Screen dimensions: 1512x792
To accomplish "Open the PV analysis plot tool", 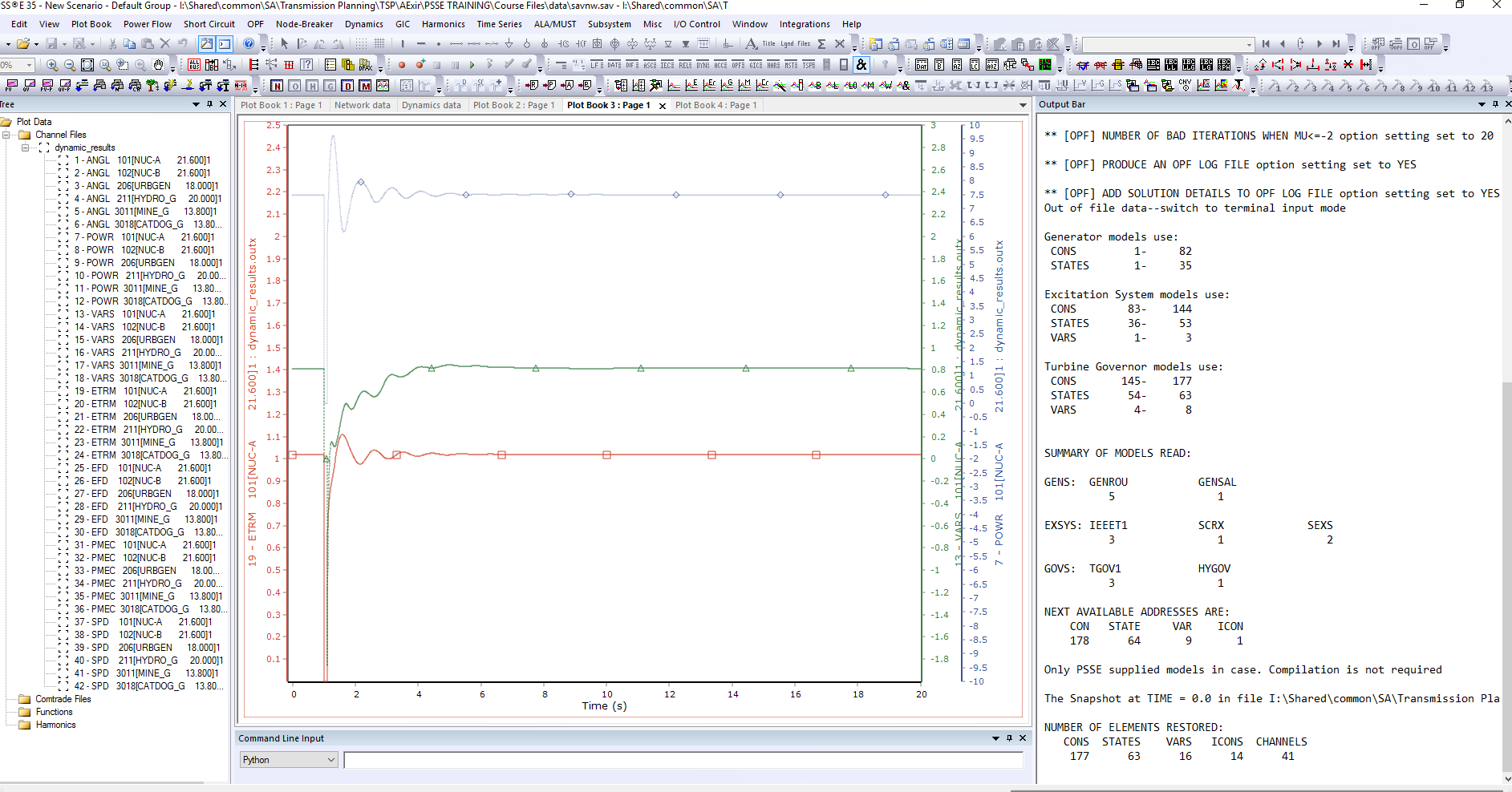I will click(11, 86).
